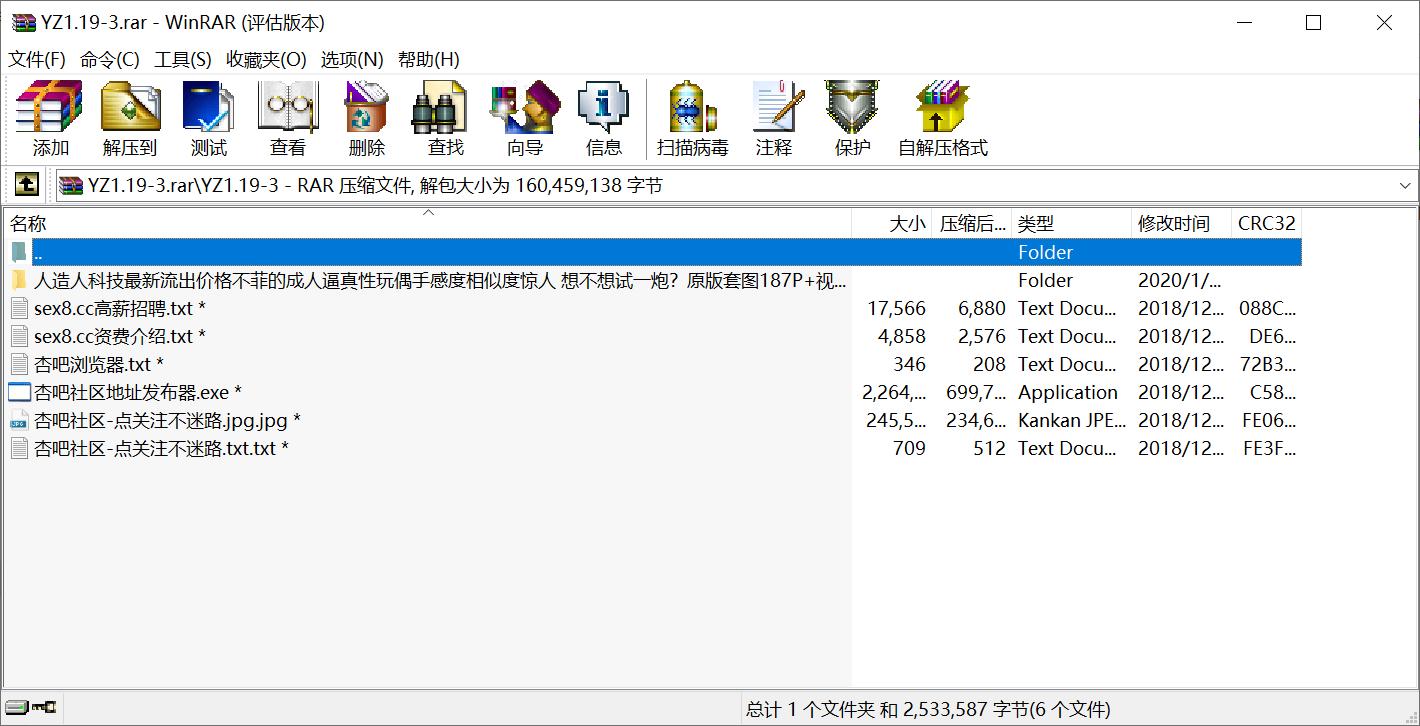Click the JPG icon of 杏吧社区-点关注不迷路.jpg.jpg

click(19, 420)
